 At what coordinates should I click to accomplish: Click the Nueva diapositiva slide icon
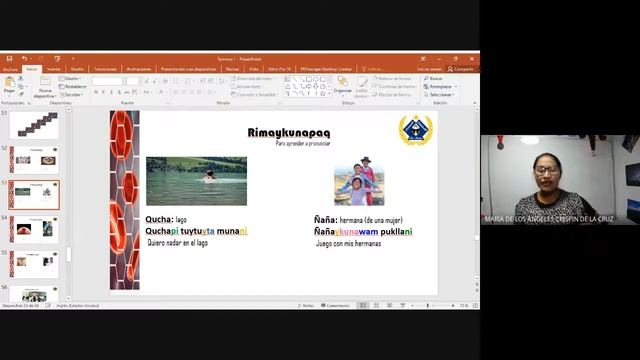tap(45, 81)
